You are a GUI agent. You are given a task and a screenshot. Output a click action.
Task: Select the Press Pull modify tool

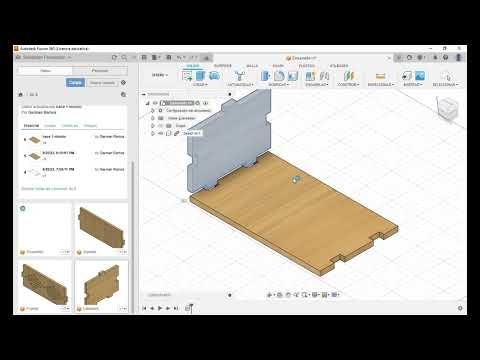coord(266,76)
